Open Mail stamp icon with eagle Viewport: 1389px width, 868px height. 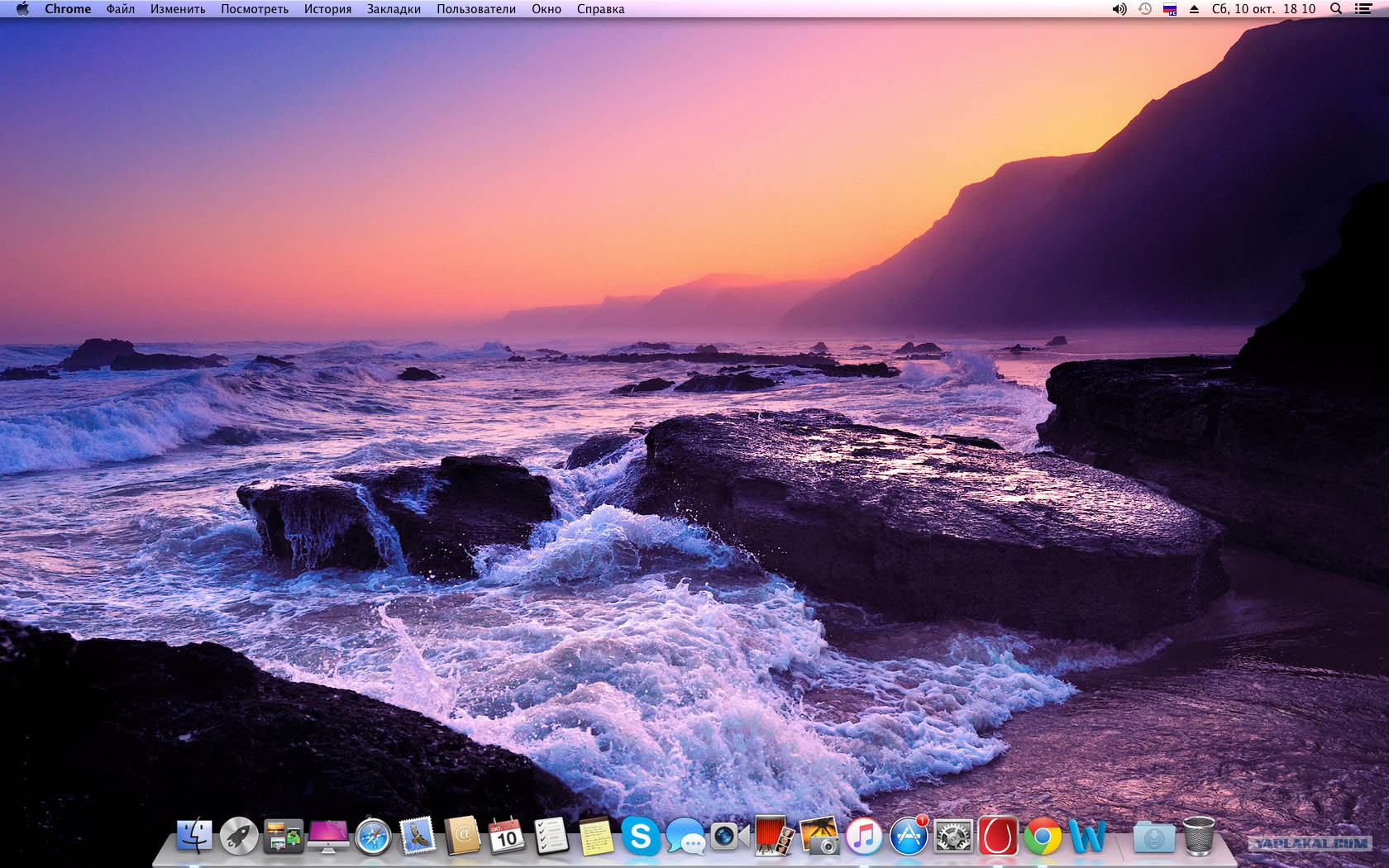418,837
